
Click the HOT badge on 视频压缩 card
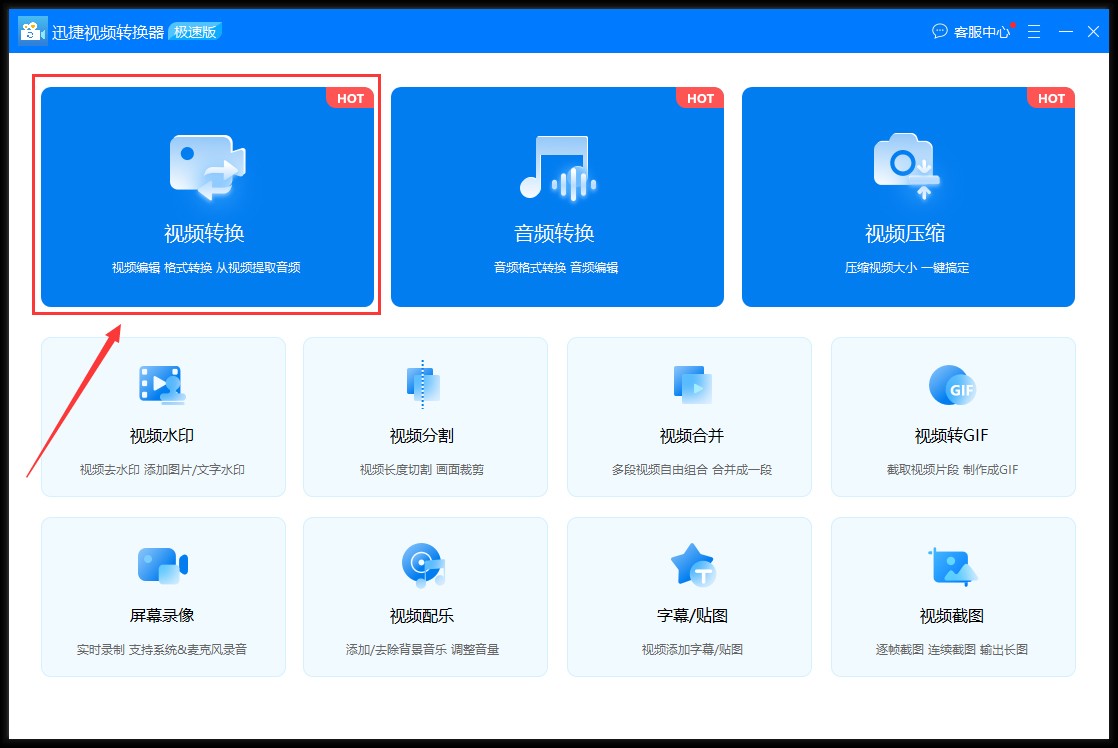1051,98
